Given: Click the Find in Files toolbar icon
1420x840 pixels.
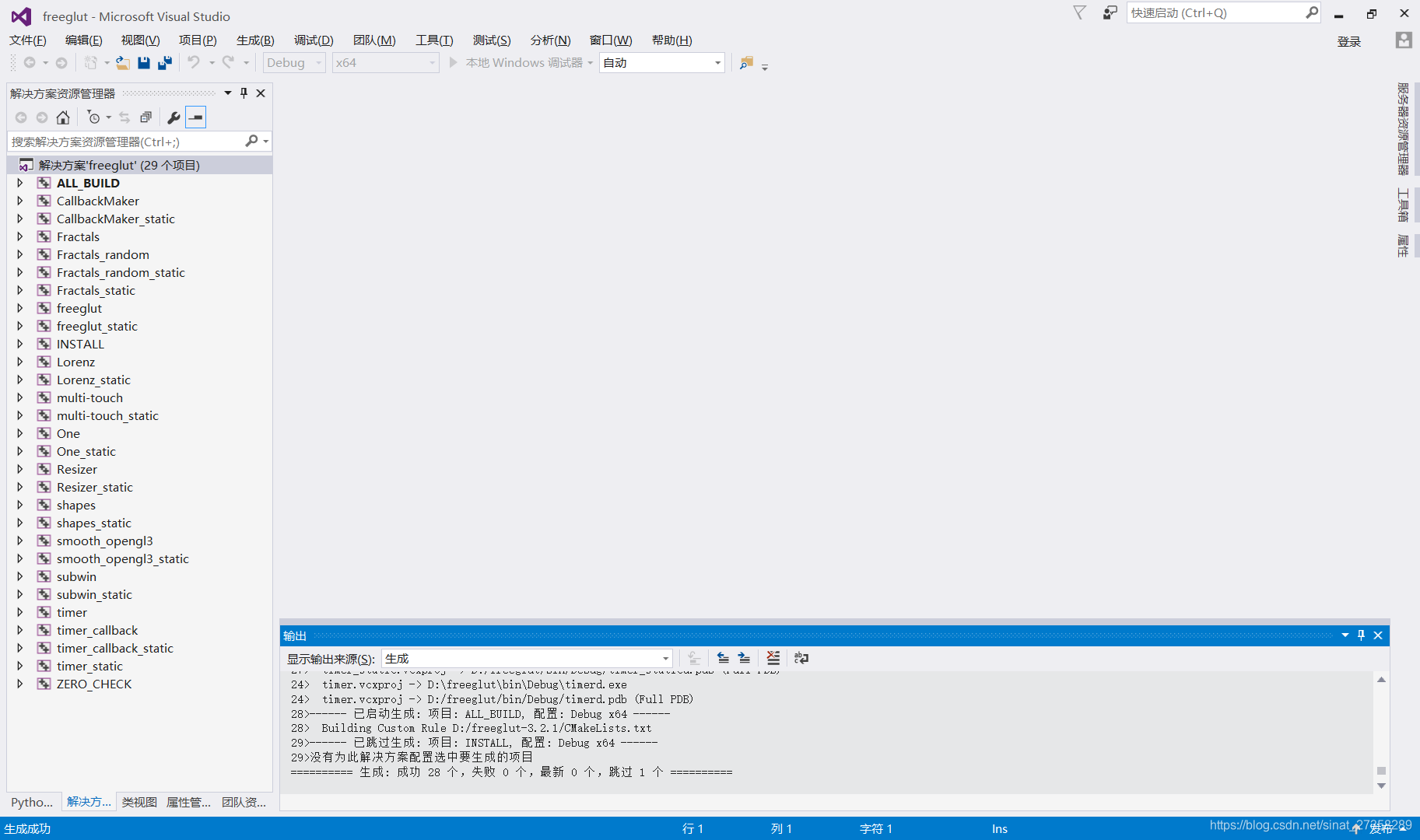Looking at the screenshot, I should pyautogui.click(x=746, y=63).
